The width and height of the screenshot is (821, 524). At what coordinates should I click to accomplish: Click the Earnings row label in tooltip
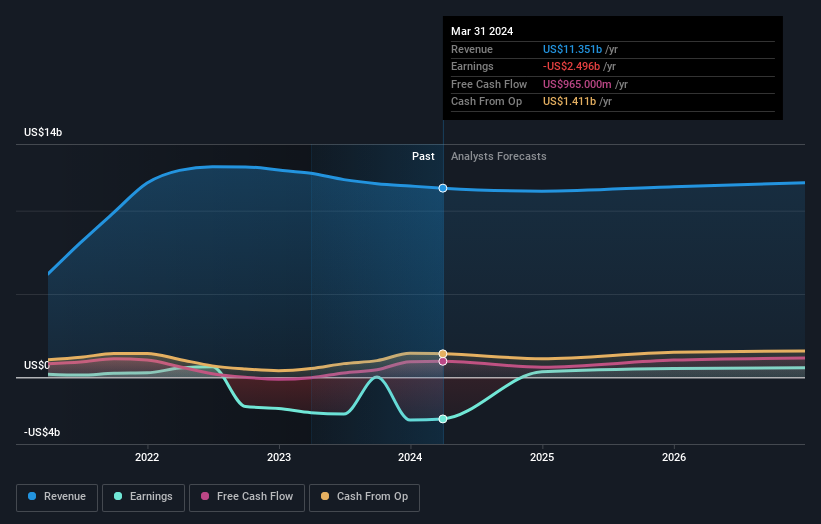point(472,66)
